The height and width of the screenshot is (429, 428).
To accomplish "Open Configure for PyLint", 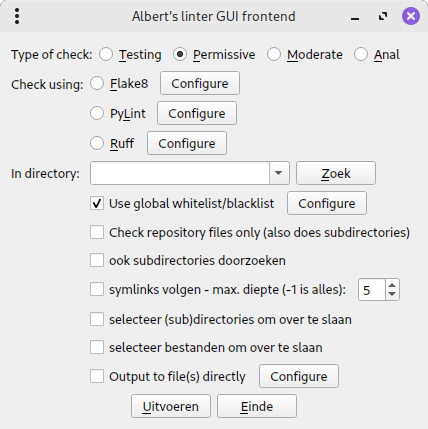I will click(x=197, y=113).
